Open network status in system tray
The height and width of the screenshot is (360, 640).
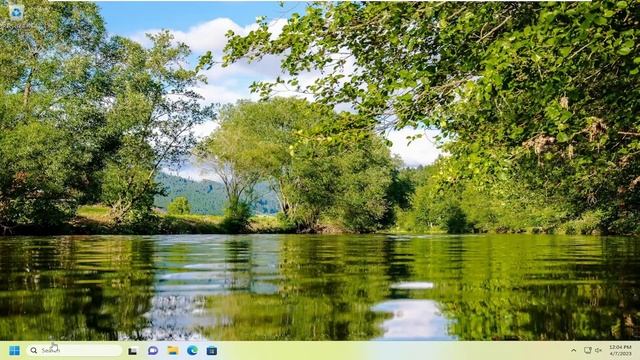click(x=587, y=350)
